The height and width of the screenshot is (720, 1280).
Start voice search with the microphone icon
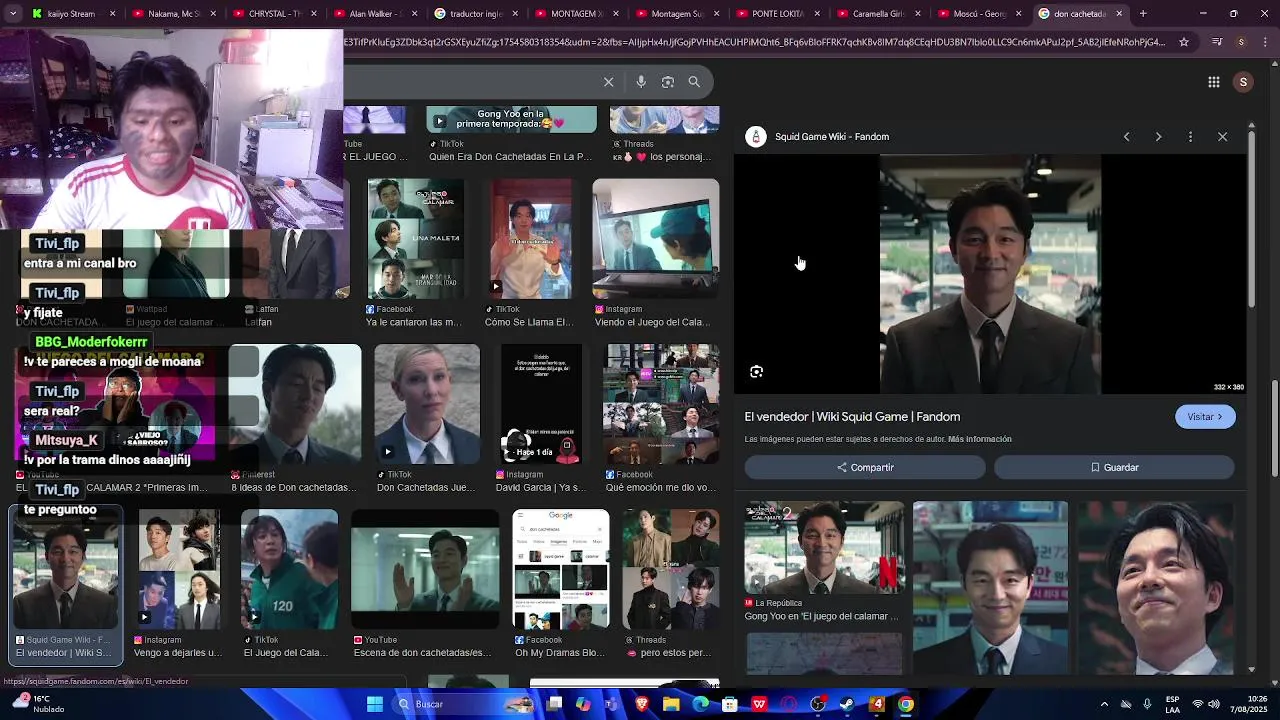(641, 82)
